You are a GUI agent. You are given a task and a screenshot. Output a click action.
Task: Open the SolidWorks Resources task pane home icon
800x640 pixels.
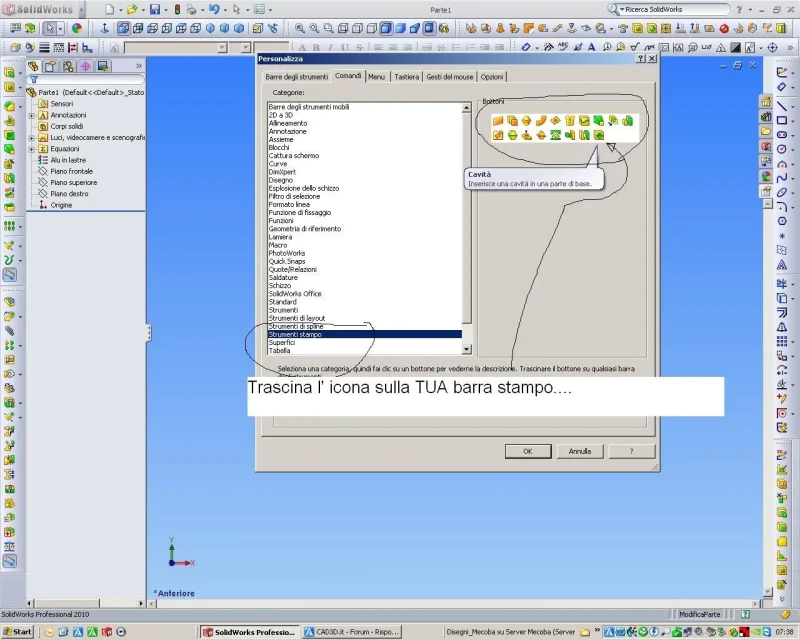click(x=766, y=102)
